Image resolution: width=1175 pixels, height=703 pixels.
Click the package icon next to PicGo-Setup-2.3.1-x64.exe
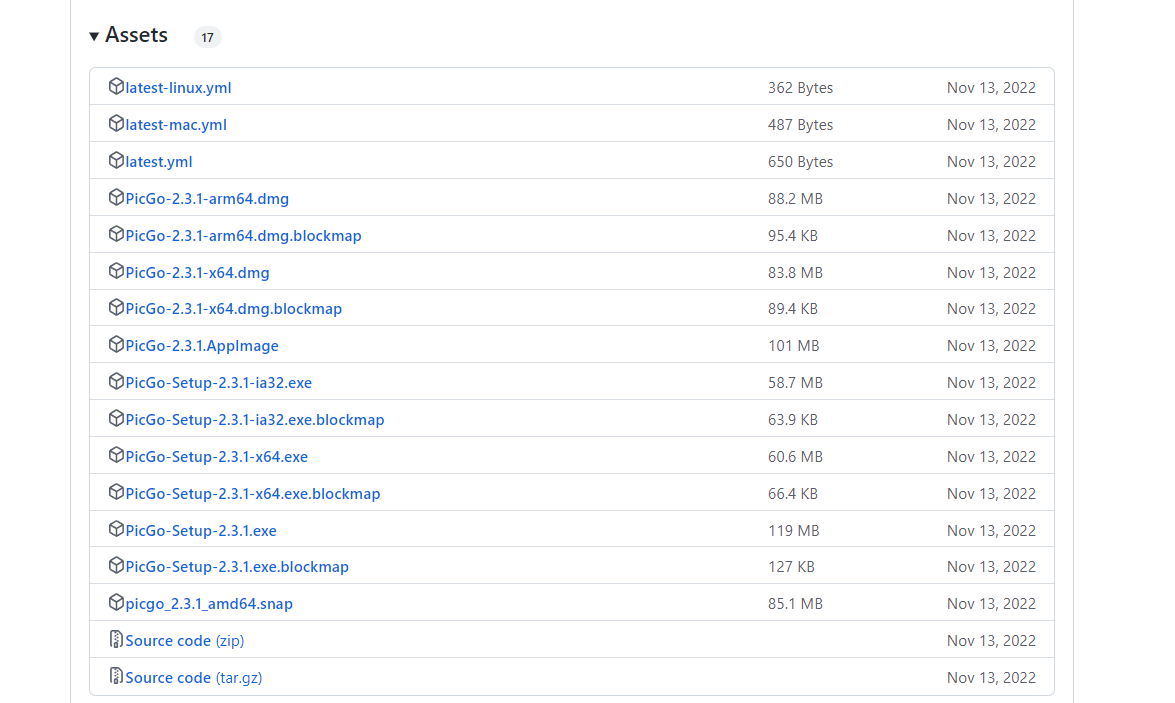115,455
